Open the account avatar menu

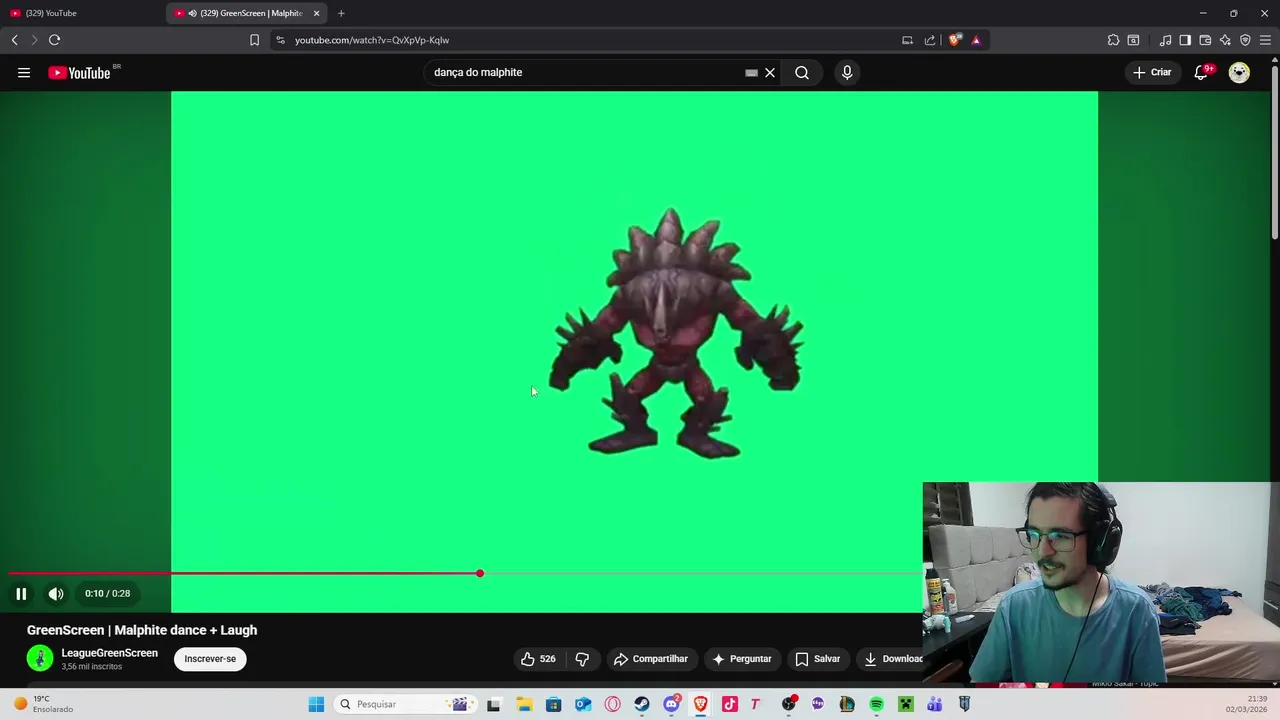pos(1239,72)
